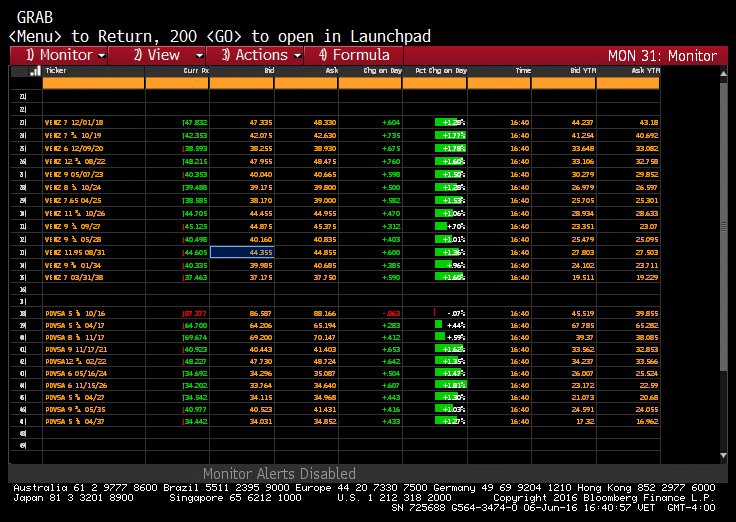Viewport: 736px width, 522px height.
Task: Select the VENZ 6 12/09/20 ticker
Action: click(74, 148)
